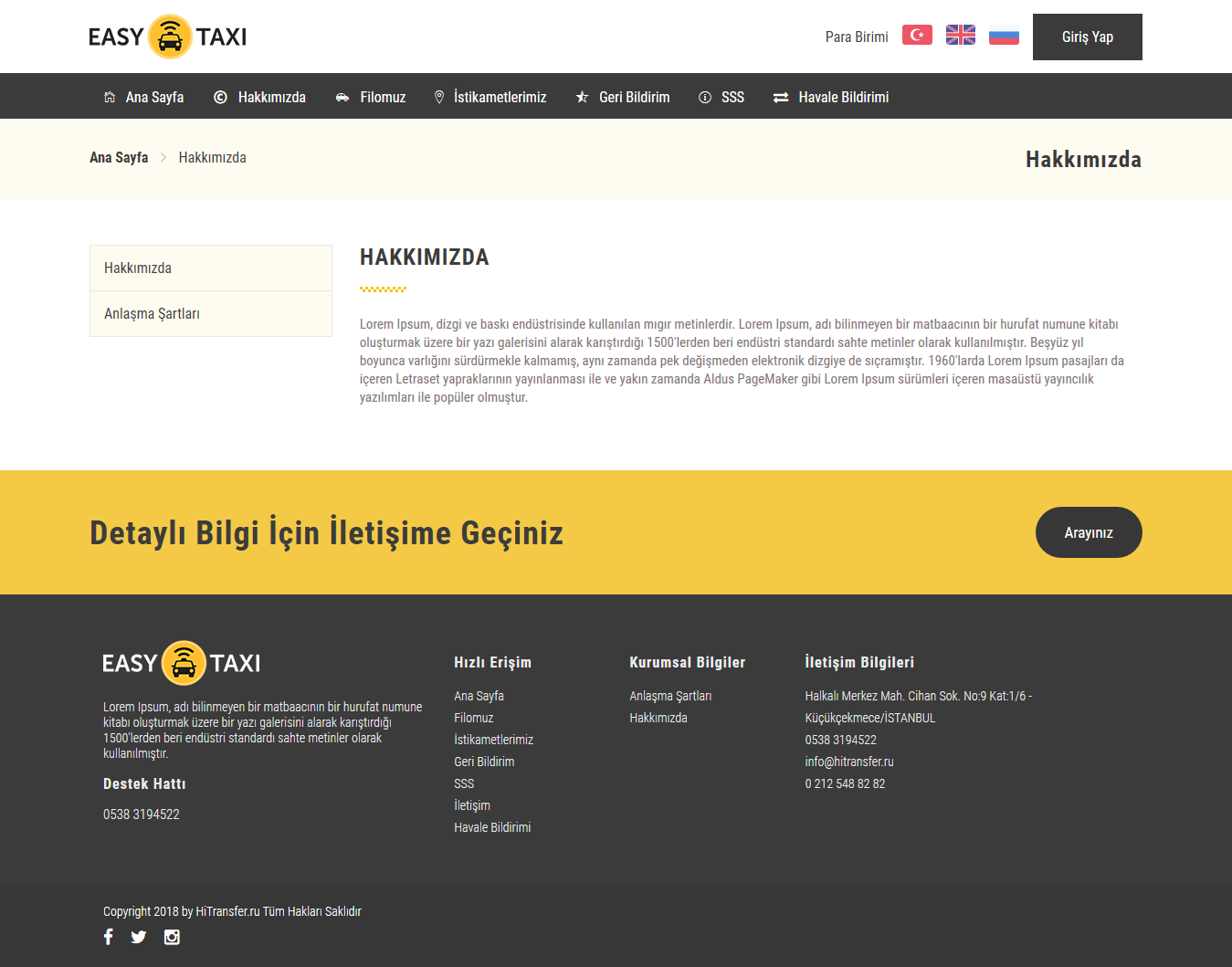Screen dimensions: 1232x967
Task: Open İstikametlerimiz in the navigation bar
Action: [x=500, y=97]
